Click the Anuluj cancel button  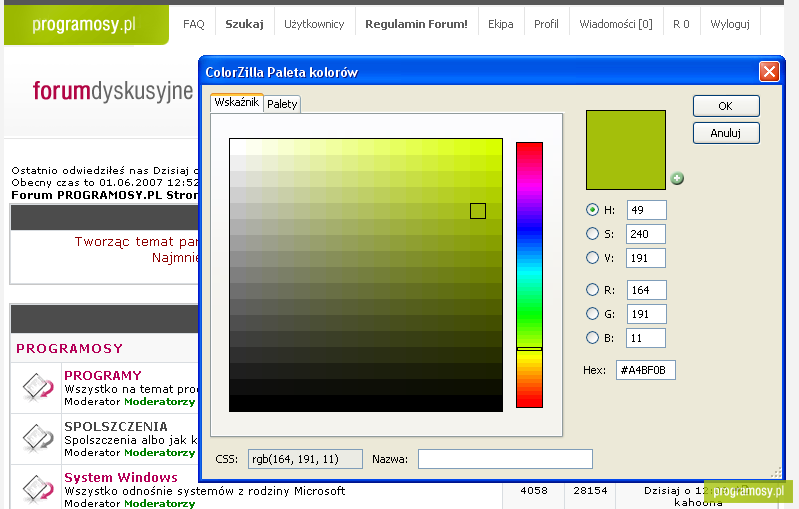[726, 133]
